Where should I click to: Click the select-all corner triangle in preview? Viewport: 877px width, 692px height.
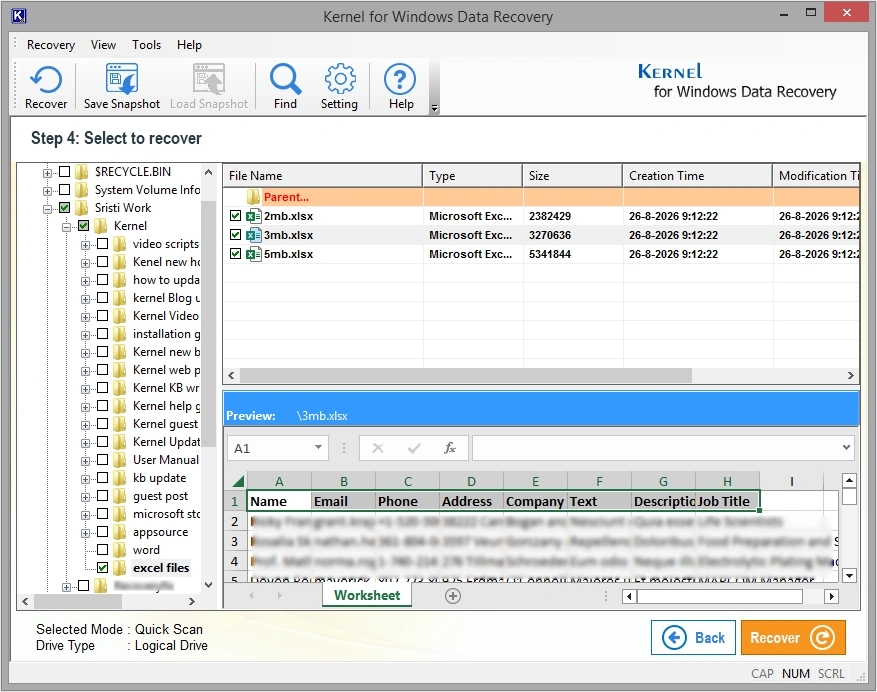click(x=238, y=481)
